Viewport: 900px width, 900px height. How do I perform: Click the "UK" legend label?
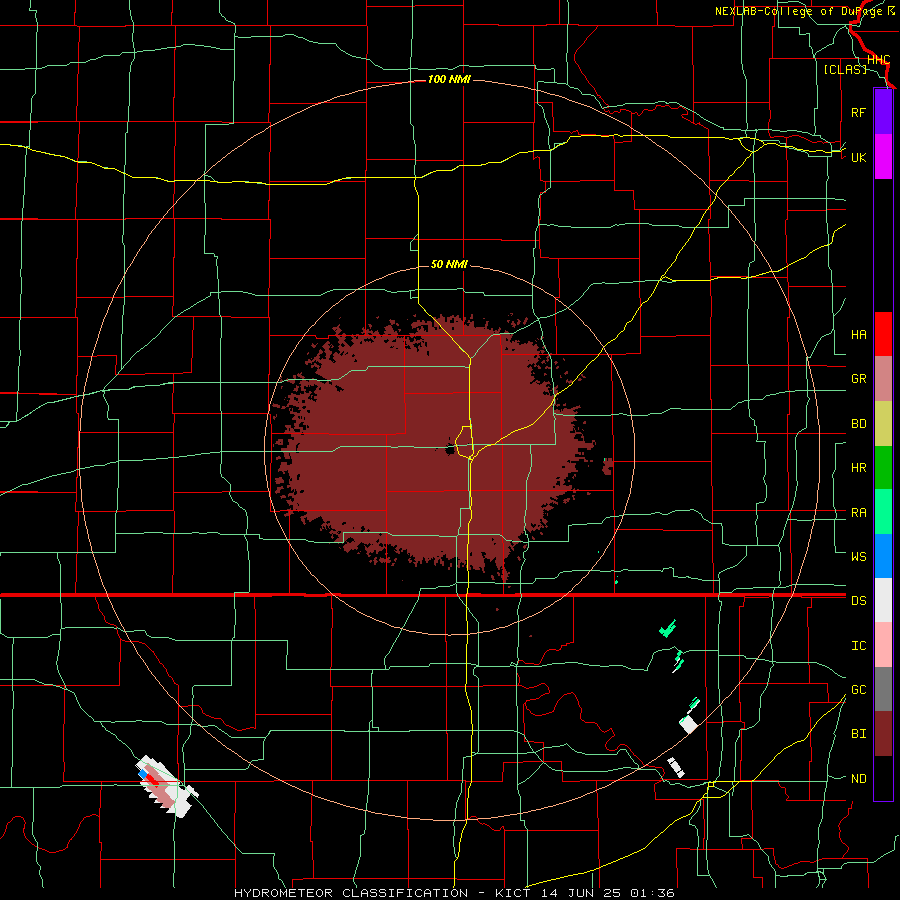click(858, 157)
